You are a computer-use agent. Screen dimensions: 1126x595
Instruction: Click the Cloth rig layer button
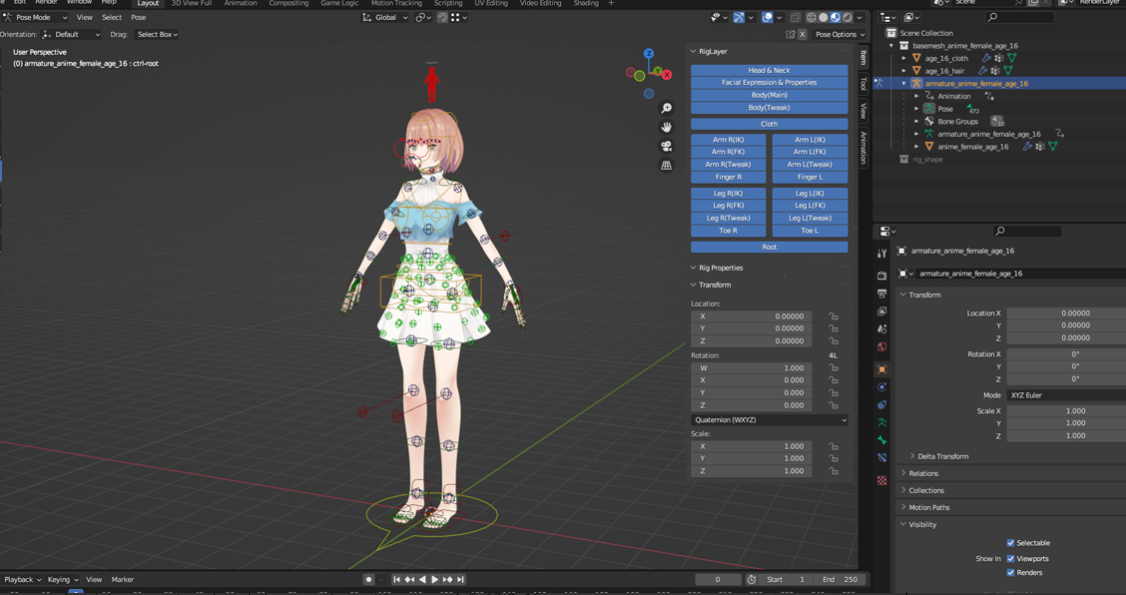[769, 124]
